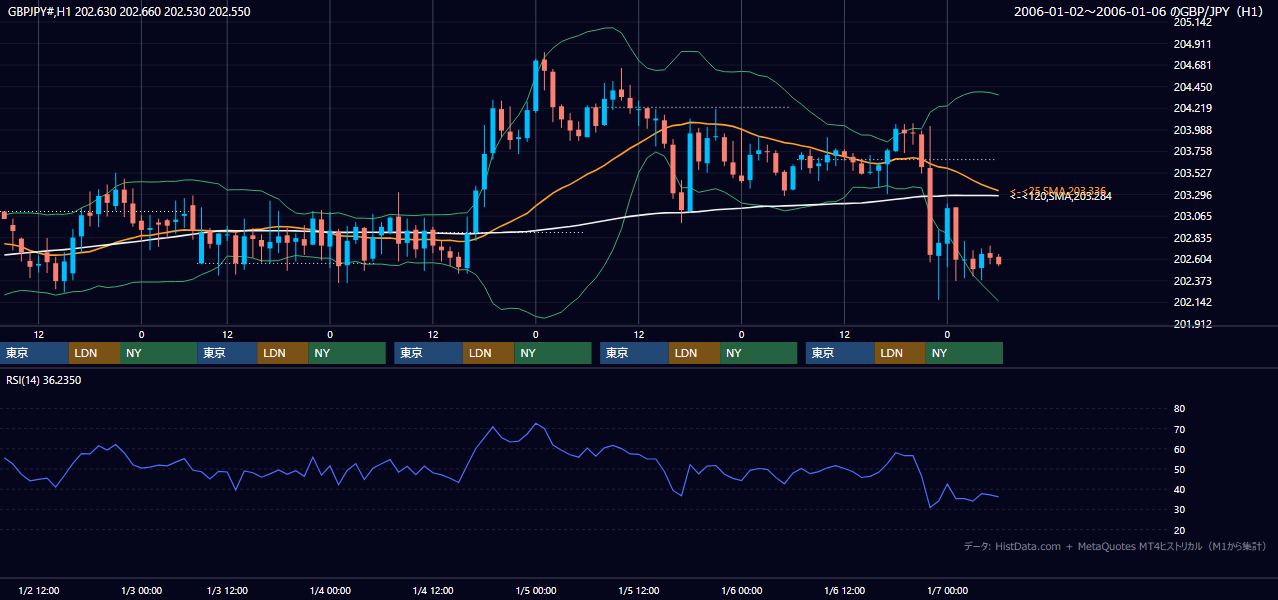Click price axis label 202.835
Screen dimensions: 1278x600
click(x=1192, y=238)
